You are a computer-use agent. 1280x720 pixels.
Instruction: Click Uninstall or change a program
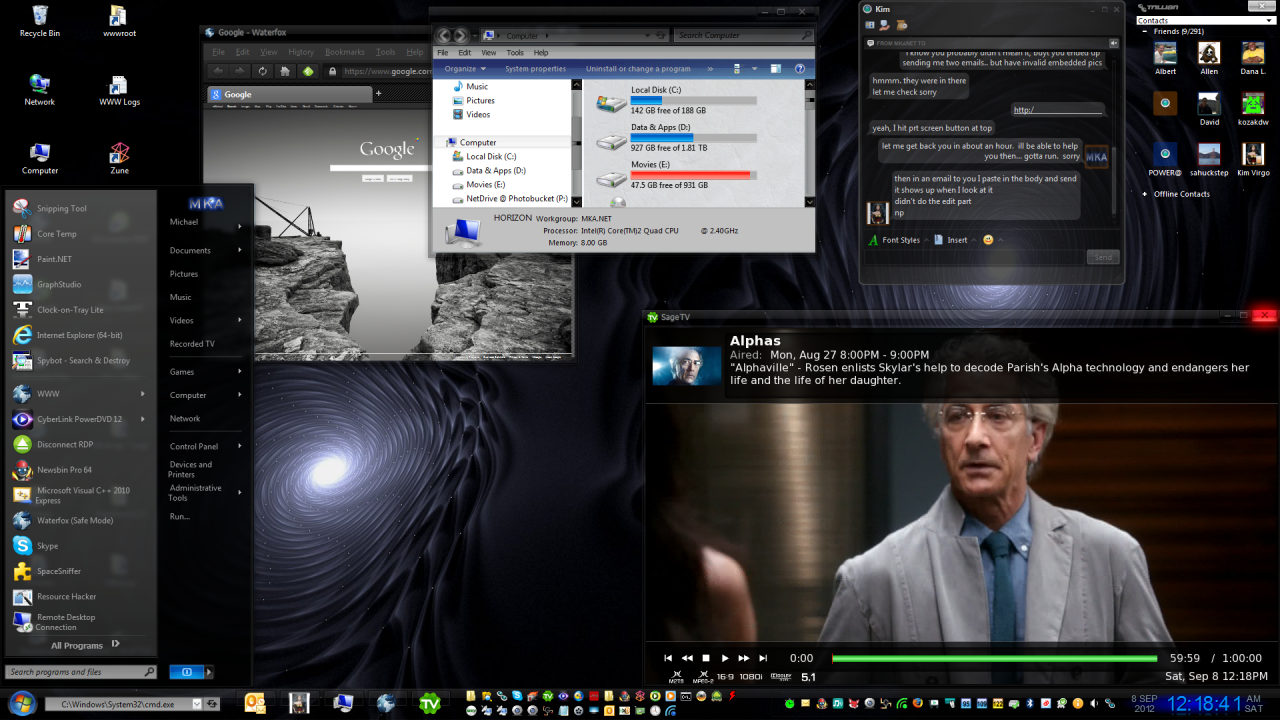638,69
